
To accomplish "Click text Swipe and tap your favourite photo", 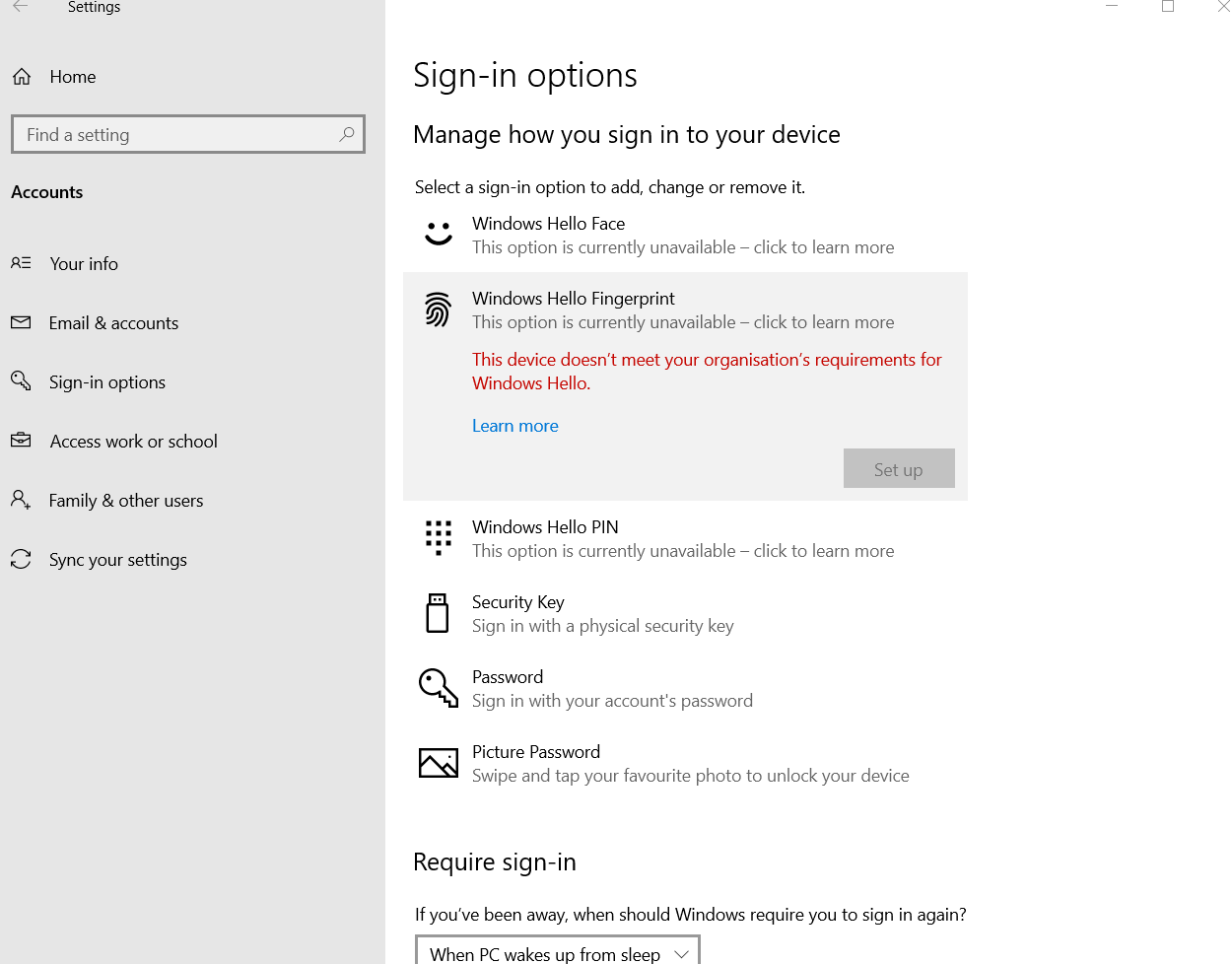I will (691, 776).
